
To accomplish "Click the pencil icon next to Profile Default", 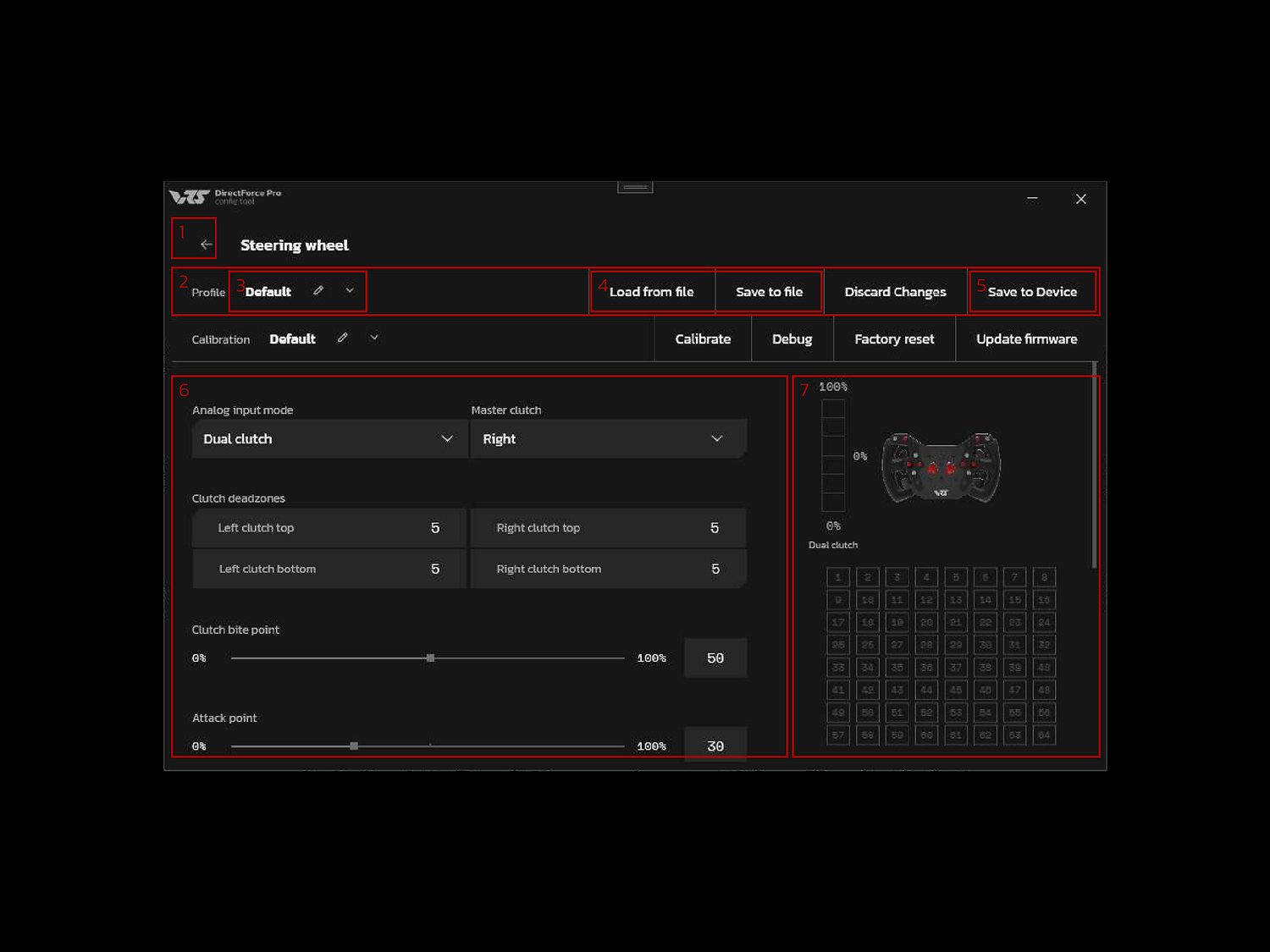I will pyautogui.click(x=318, y=290).
